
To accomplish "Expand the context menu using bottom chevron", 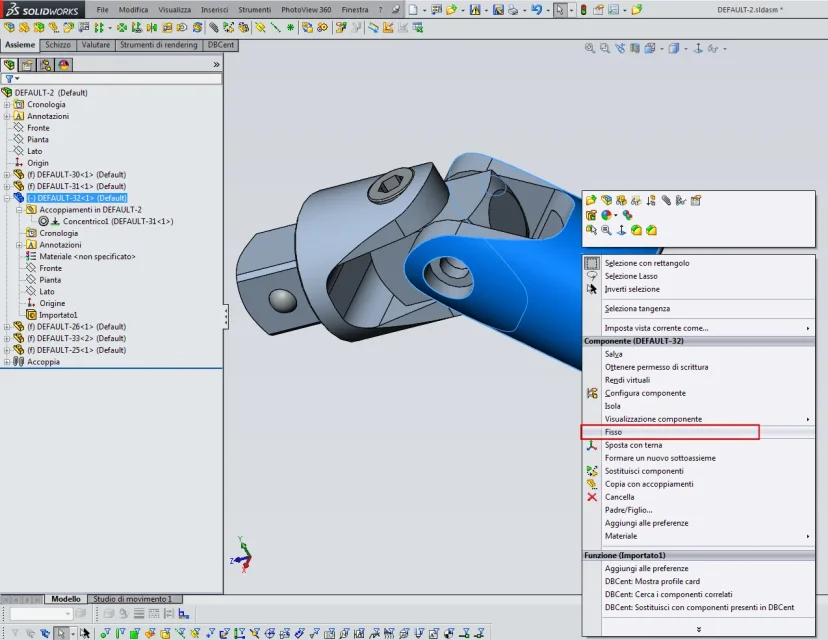I will (699, 629).
